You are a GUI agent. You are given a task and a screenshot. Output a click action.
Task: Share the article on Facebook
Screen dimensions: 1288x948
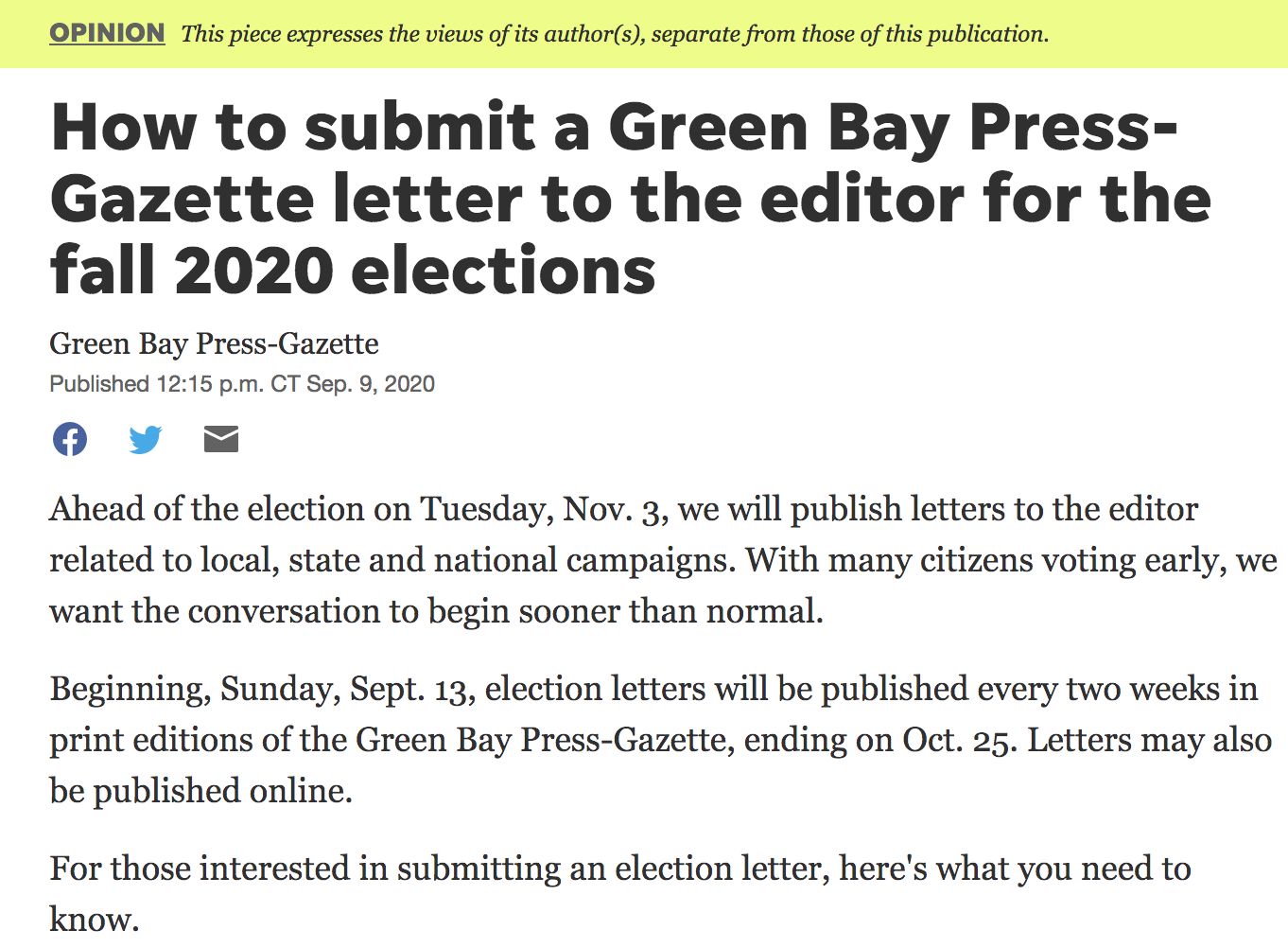[x=70, y=439]
